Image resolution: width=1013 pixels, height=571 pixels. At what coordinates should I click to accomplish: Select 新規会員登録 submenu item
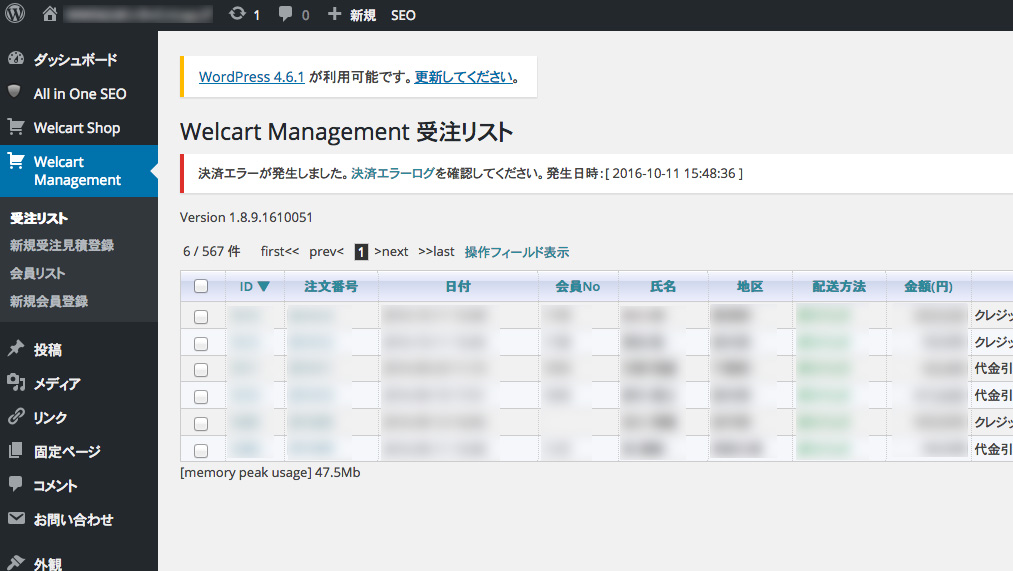coord(49,301)
